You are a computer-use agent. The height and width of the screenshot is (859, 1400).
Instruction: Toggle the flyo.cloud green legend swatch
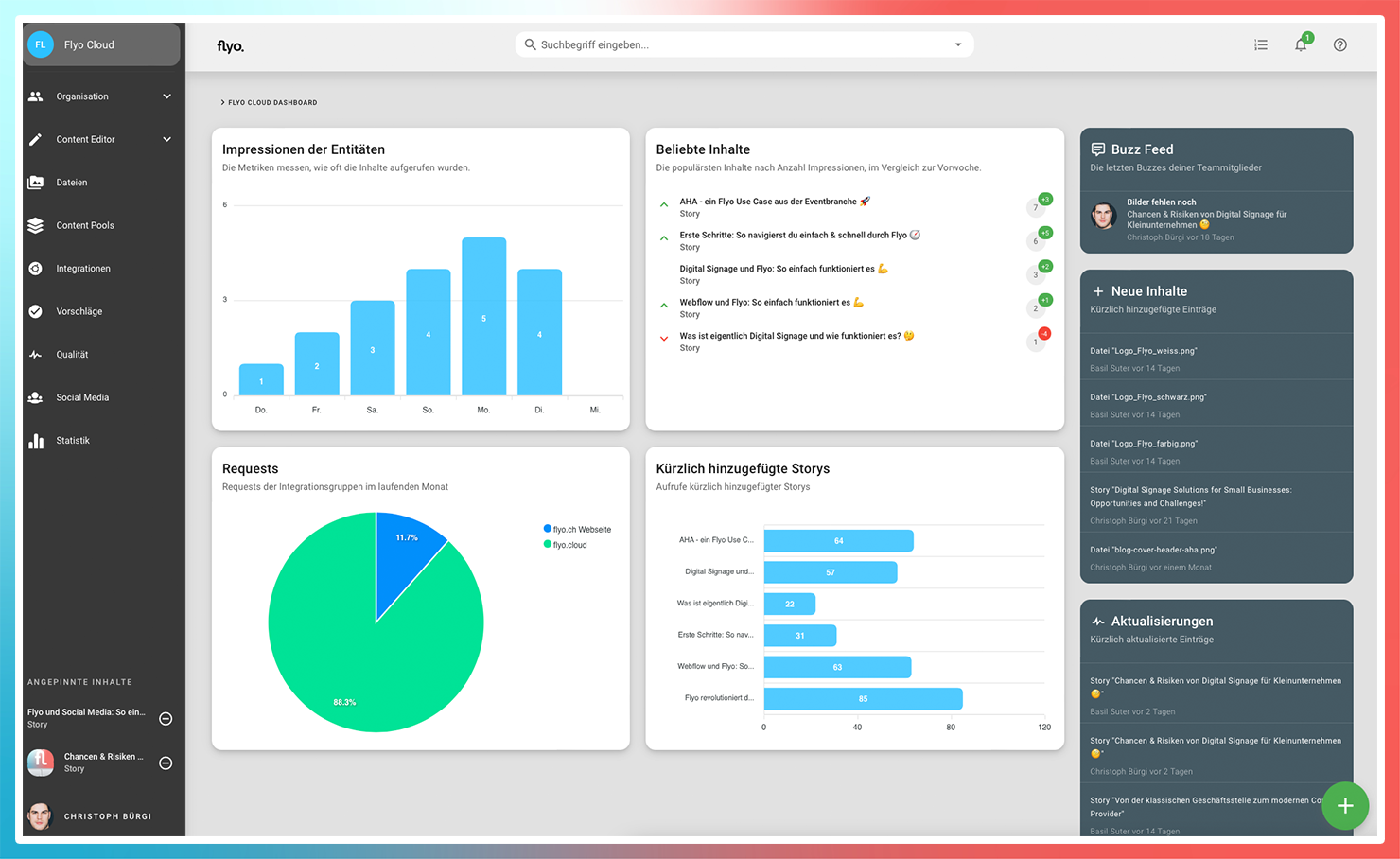click(x=548, y=544)
